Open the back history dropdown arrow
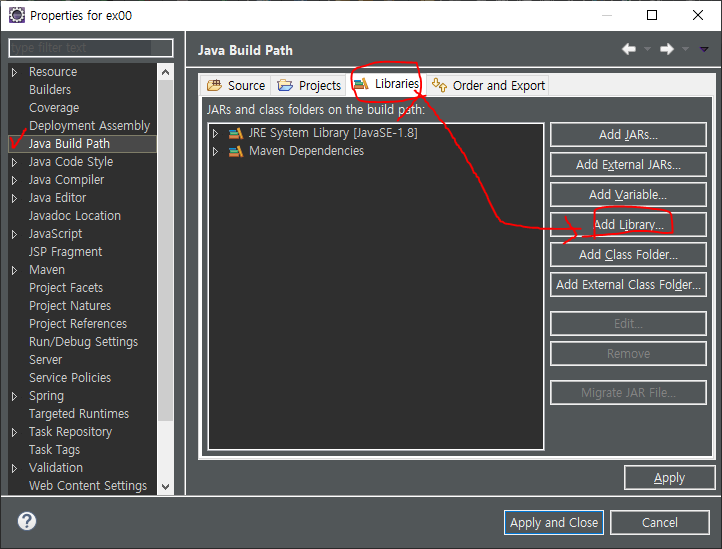The width and height of the screenshot is (722, 549). (x=647, y=49)
